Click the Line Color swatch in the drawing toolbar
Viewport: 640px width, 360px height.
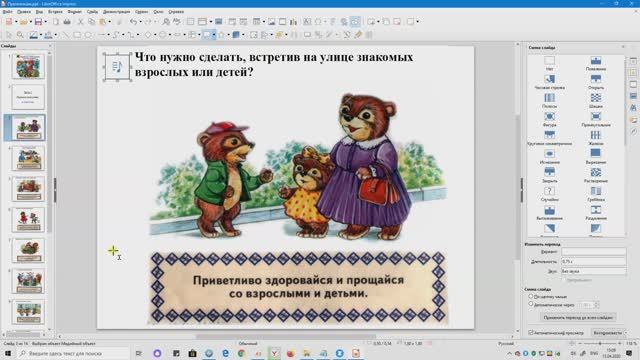click(33, 35)
